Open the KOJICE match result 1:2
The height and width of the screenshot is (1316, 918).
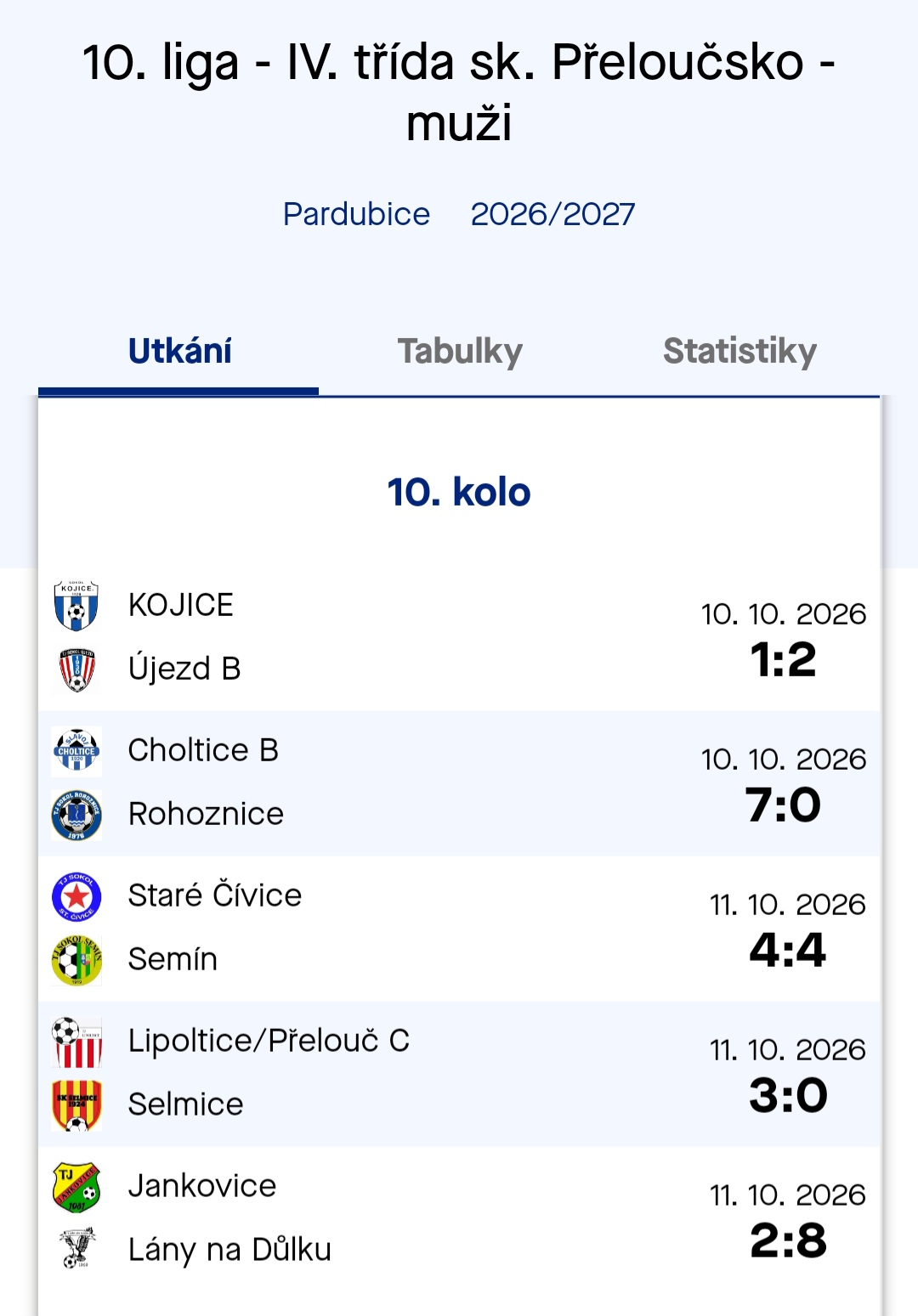(x=784, y=659)
